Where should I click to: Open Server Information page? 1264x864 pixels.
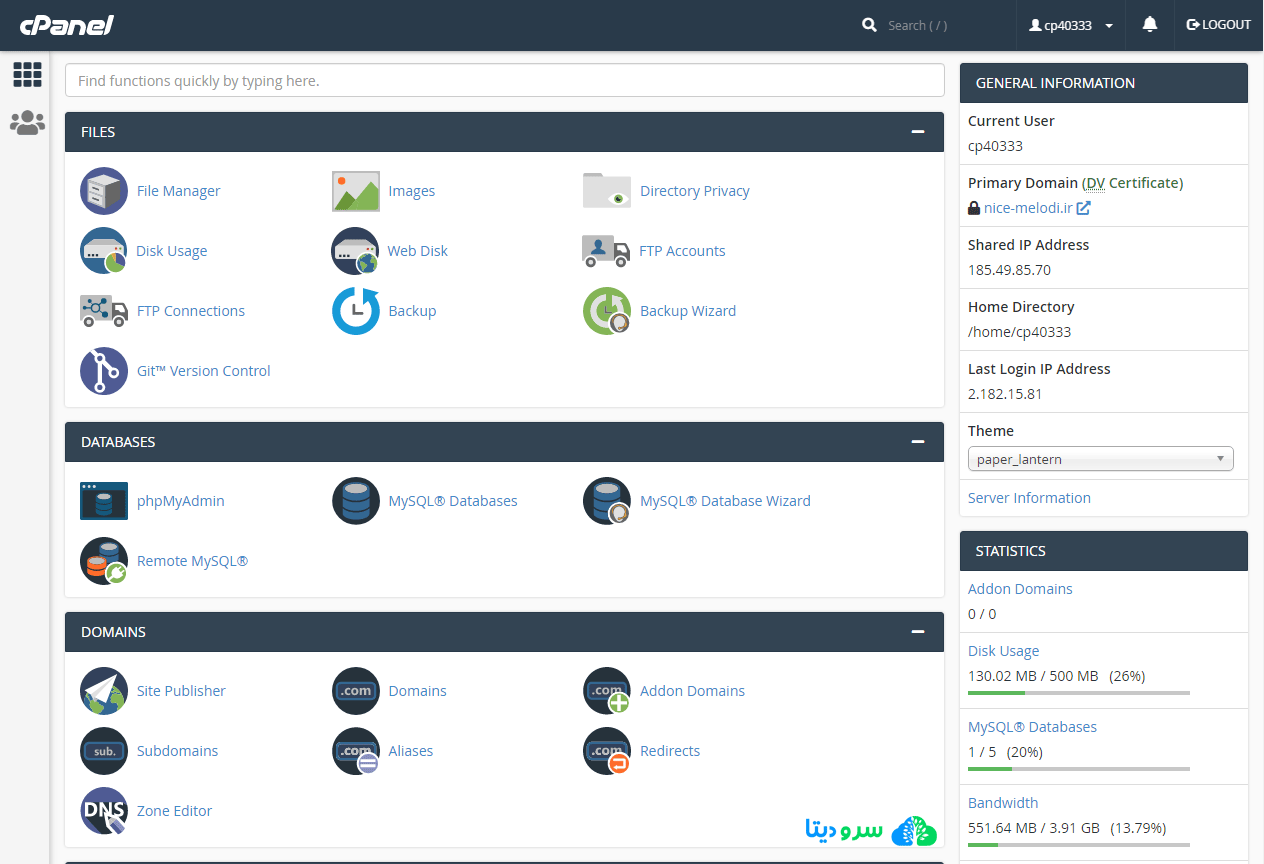1029,497
